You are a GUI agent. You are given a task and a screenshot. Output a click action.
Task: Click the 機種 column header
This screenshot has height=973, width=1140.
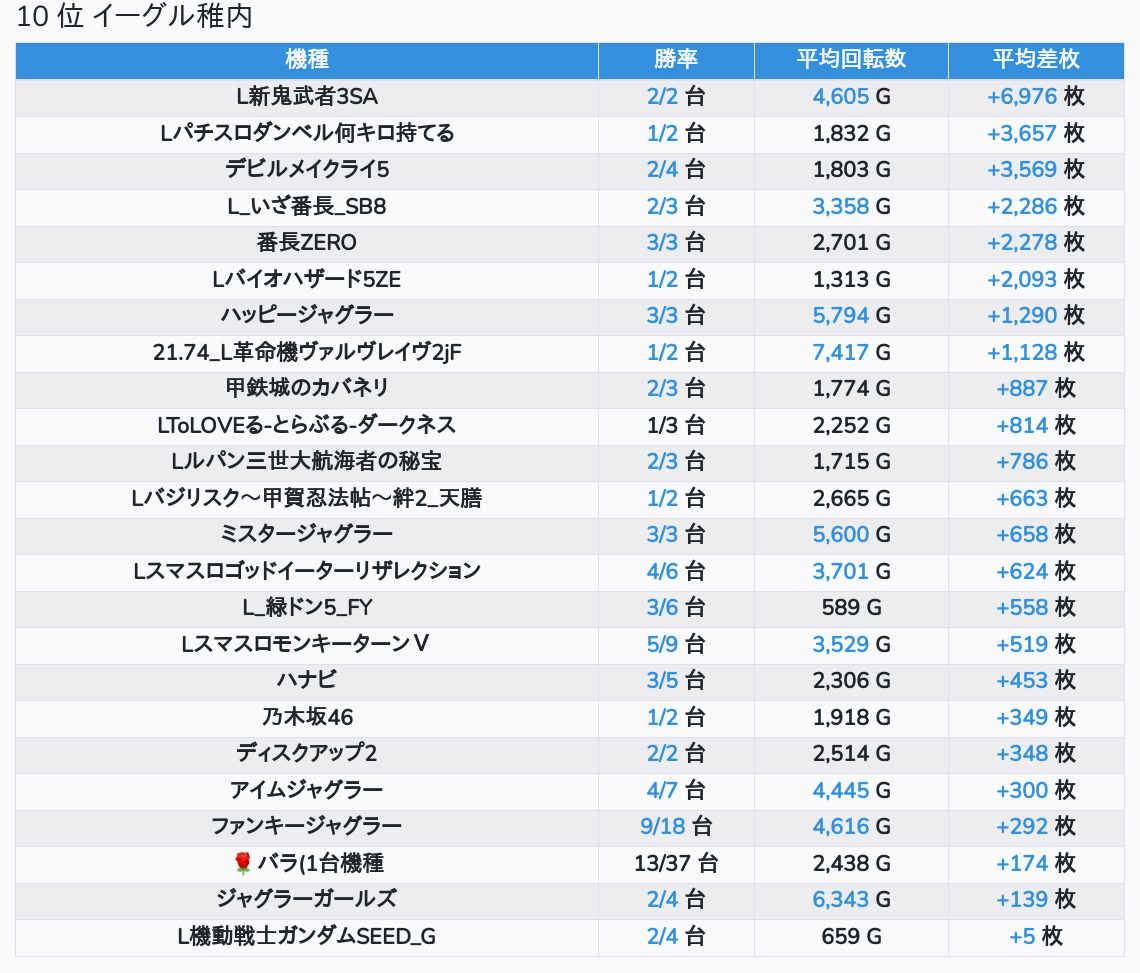(x=307, y=59)
